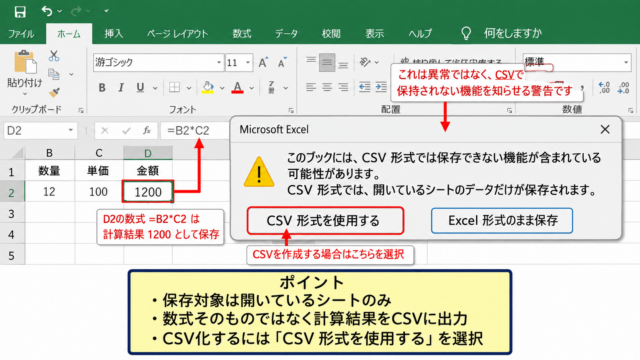Image resolution: width=640 pixels, height=360 pixels.
Task: Click the increase indent icon
Action: coord(381,87)
